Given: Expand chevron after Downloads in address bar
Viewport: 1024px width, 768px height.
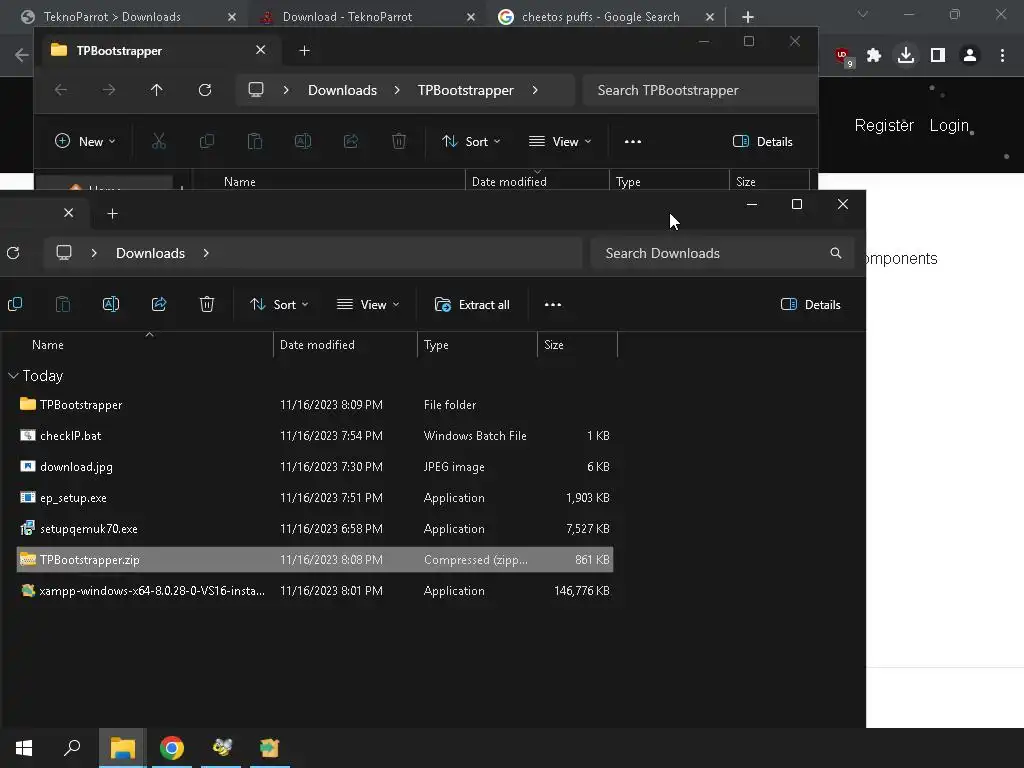Looking at the screenshot, I should coord(206,253).
